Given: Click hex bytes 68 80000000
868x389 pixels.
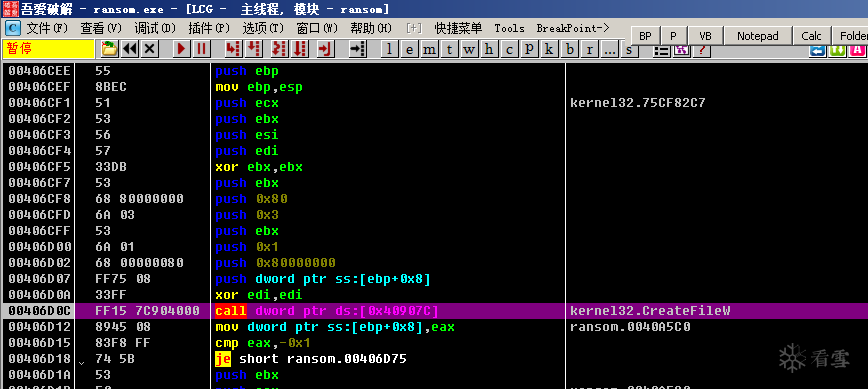Looking at the screenshot, I should [x=139, y=199].
